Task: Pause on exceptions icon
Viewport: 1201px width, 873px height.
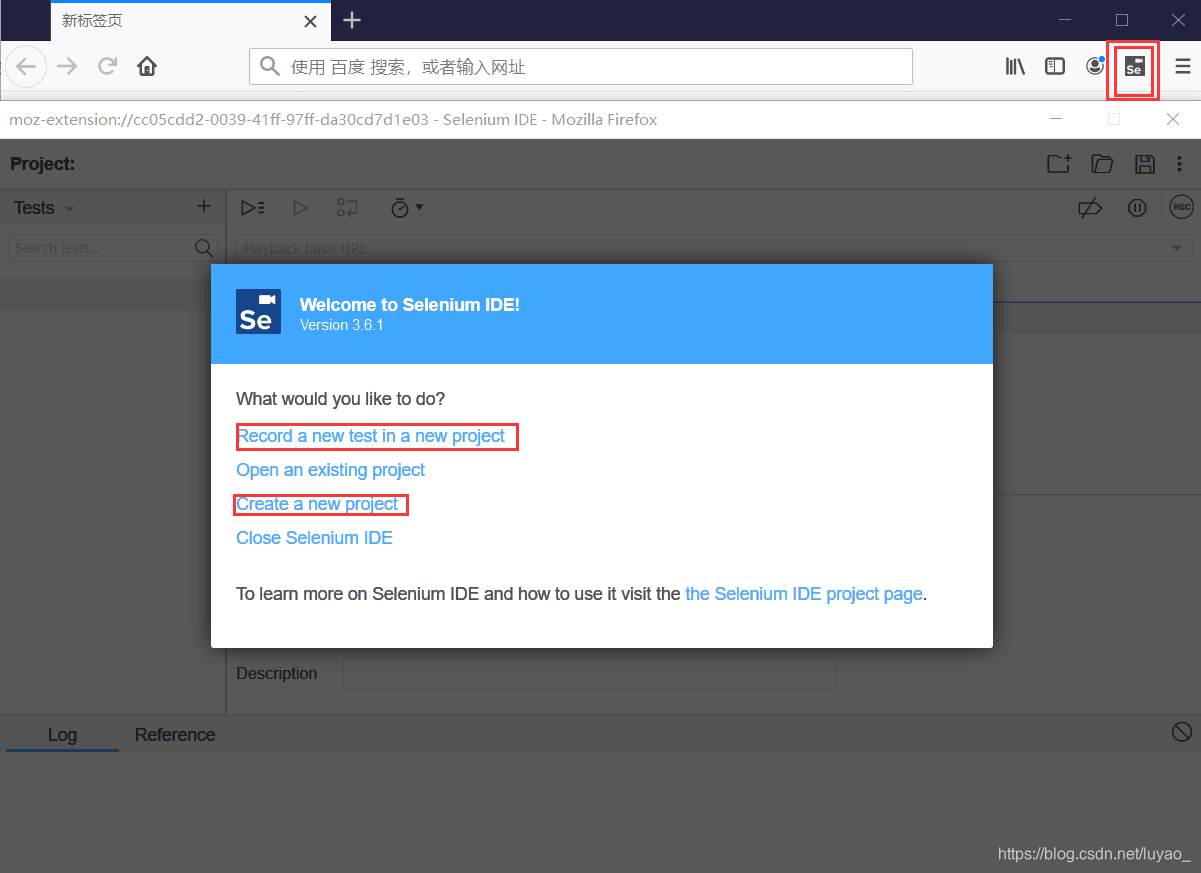Action: click(x=1137, y=208)
